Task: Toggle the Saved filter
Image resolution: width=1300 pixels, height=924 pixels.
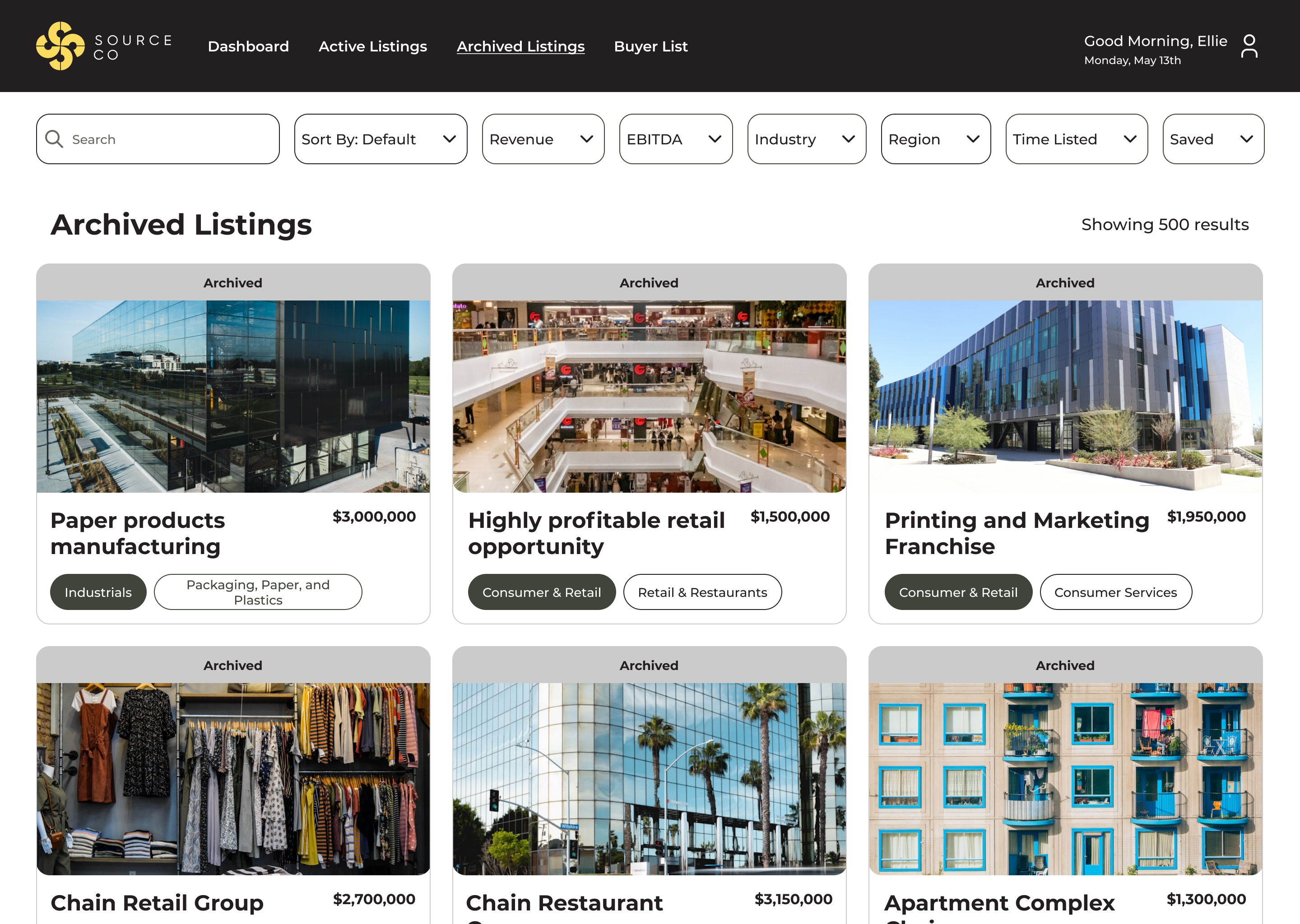Action: pos(1213,139)
